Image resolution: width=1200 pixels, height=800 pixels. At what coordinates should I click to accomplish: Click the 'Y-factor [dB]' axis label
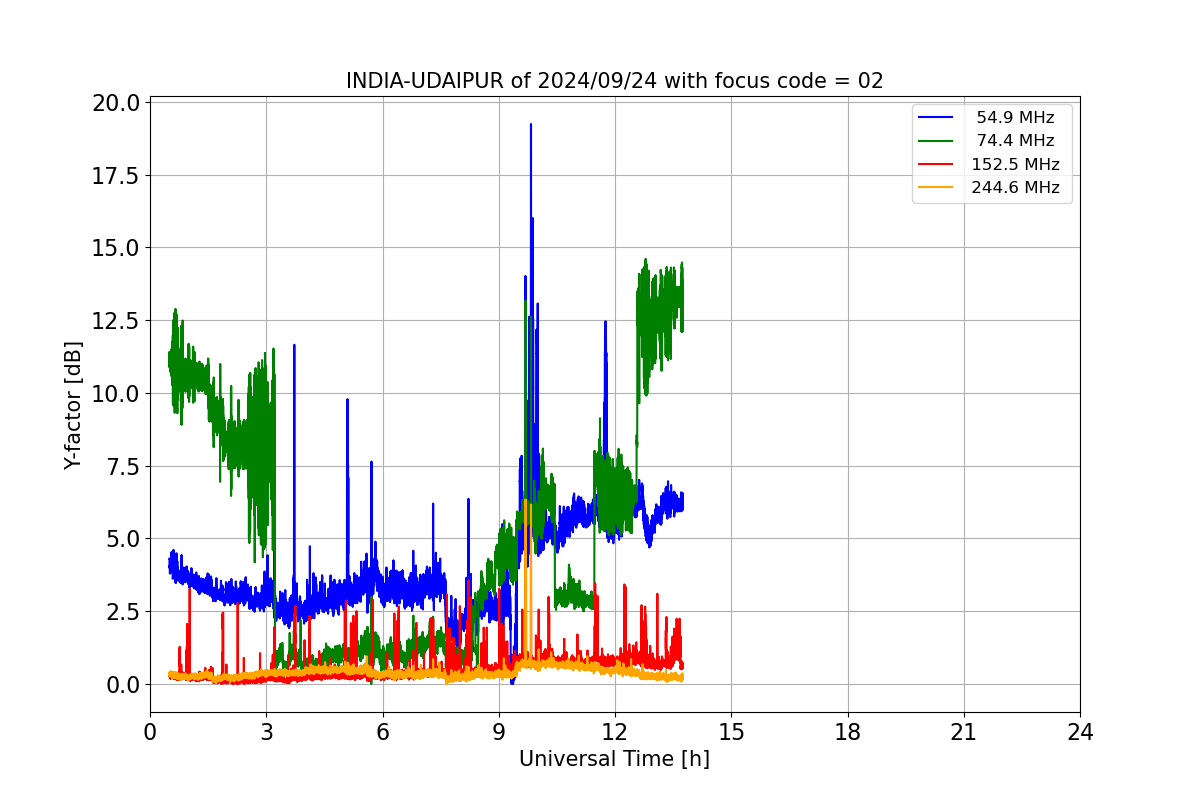(x=72, y=405)
